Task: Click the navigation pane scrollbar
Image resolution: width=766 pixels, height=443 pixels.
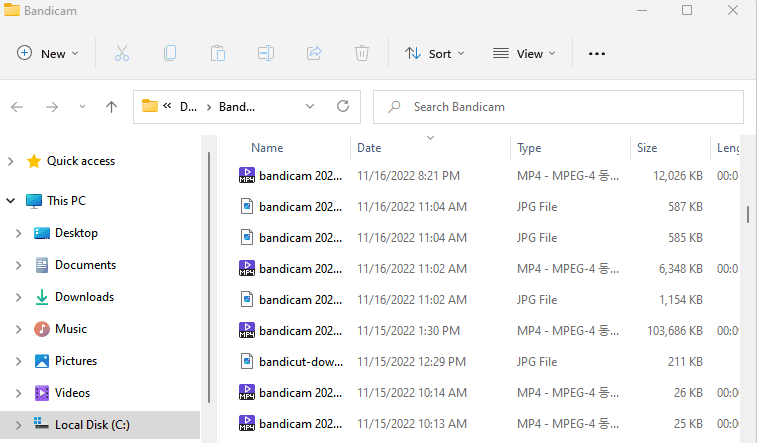Action: tap(209, 277)
